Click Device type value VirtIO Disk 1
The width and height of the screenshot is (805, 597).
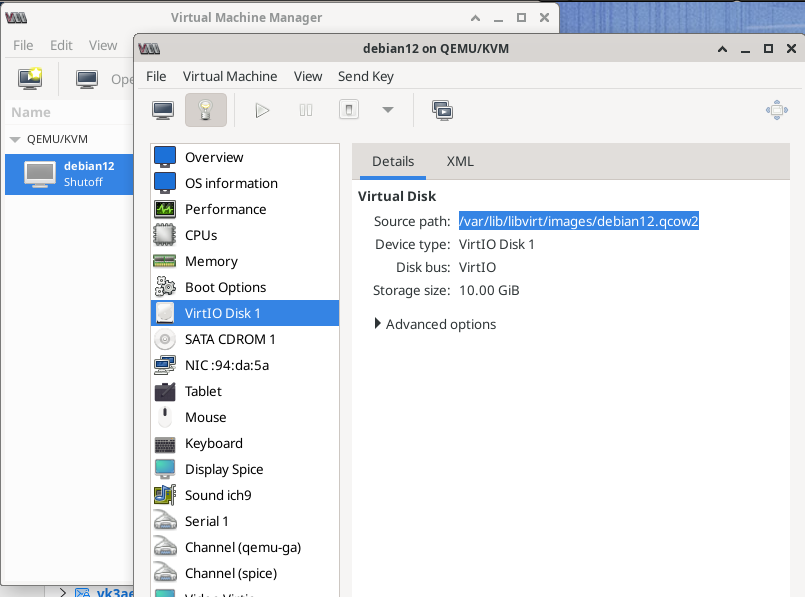(496, 244)
